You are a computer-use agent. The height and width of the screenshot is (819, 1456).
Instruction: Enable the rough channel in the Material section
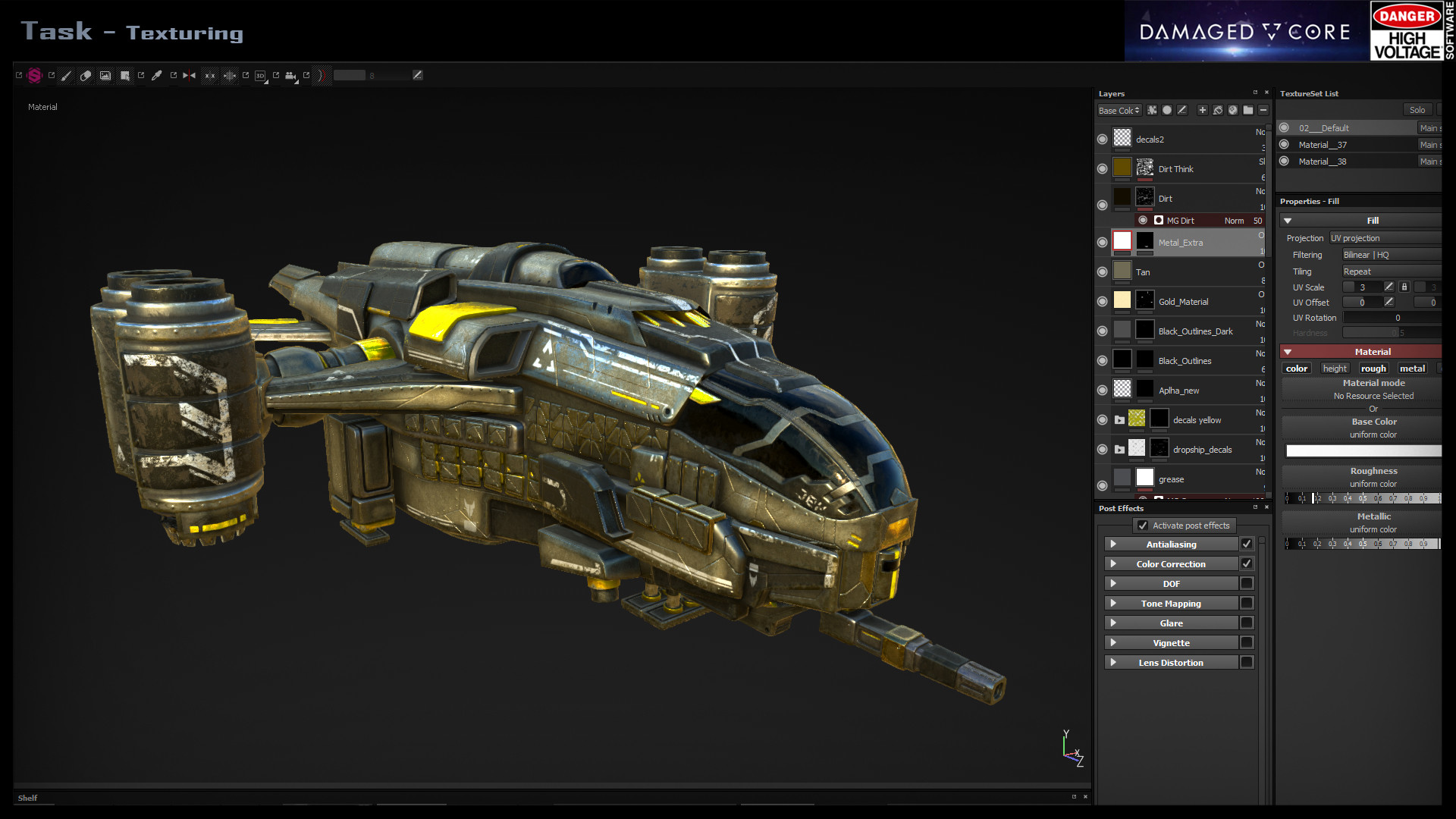pyautogui.click(x=1373, y=368)
